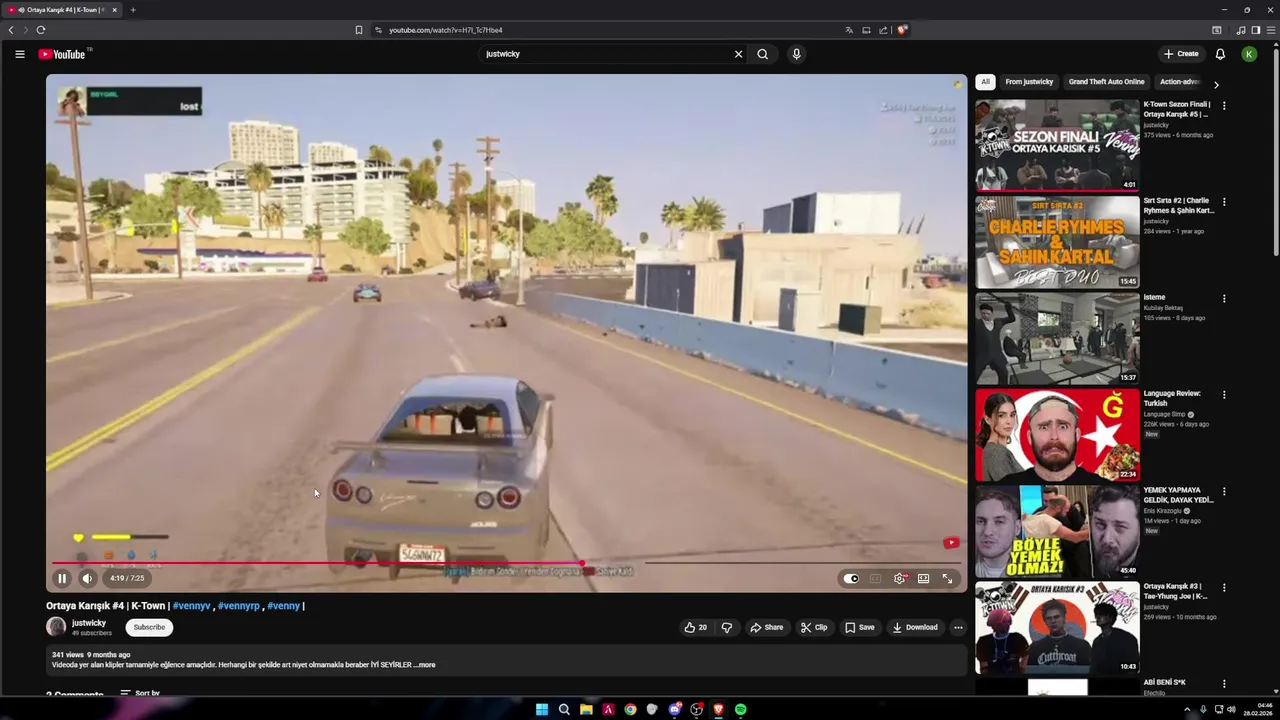This screenshot has width=1280, height=720.
Task: Open the account avatar menu
Action: (x=1249, y=54)
